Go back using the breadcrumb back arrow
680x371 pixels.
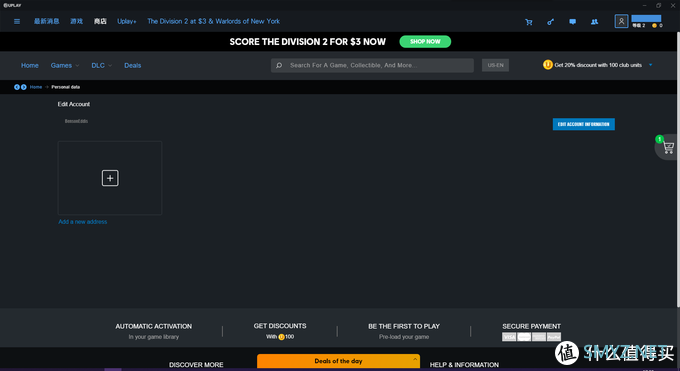16,87
